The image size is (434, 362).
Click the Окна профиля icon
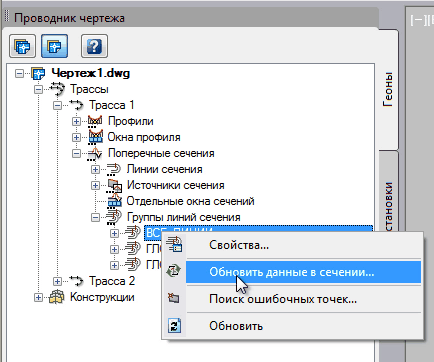point(95,137)
